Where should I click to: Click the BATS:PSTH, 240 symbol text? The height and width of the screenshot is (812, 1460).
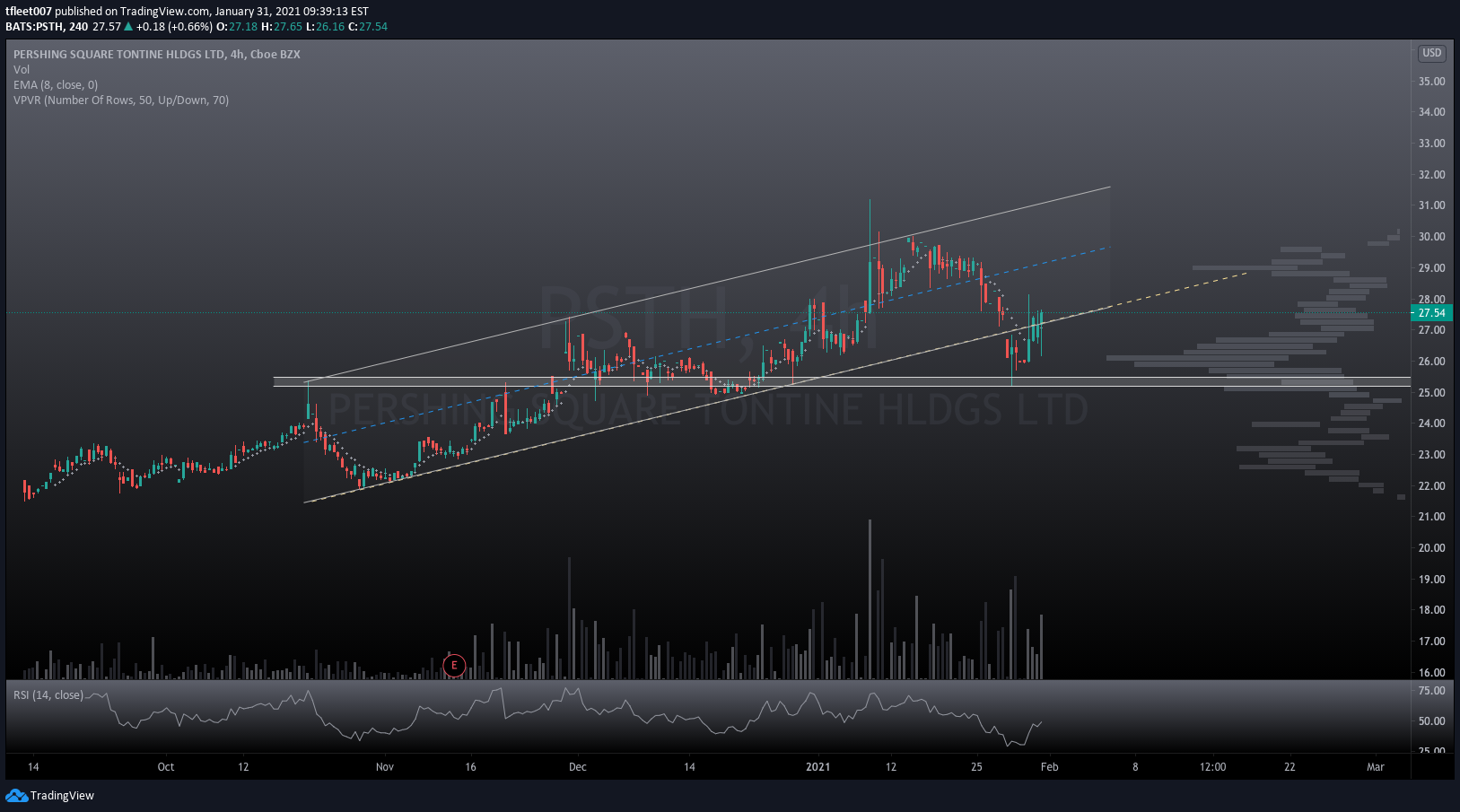click(x=47, y=27)
